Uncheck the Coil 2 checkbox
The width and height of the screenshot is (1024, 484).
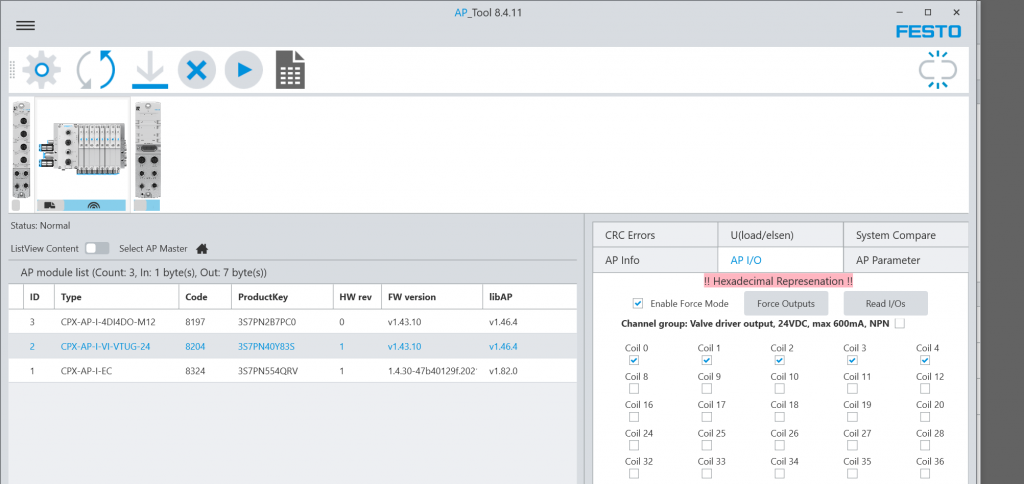[x=779, y=360]
